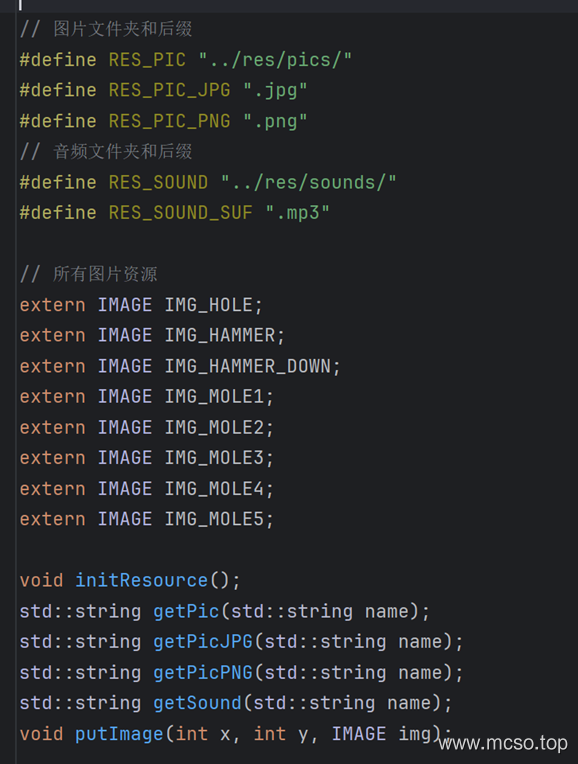Screen dimensions: 578x764
Task: Click the putImage function name
Action: point(119,734)
